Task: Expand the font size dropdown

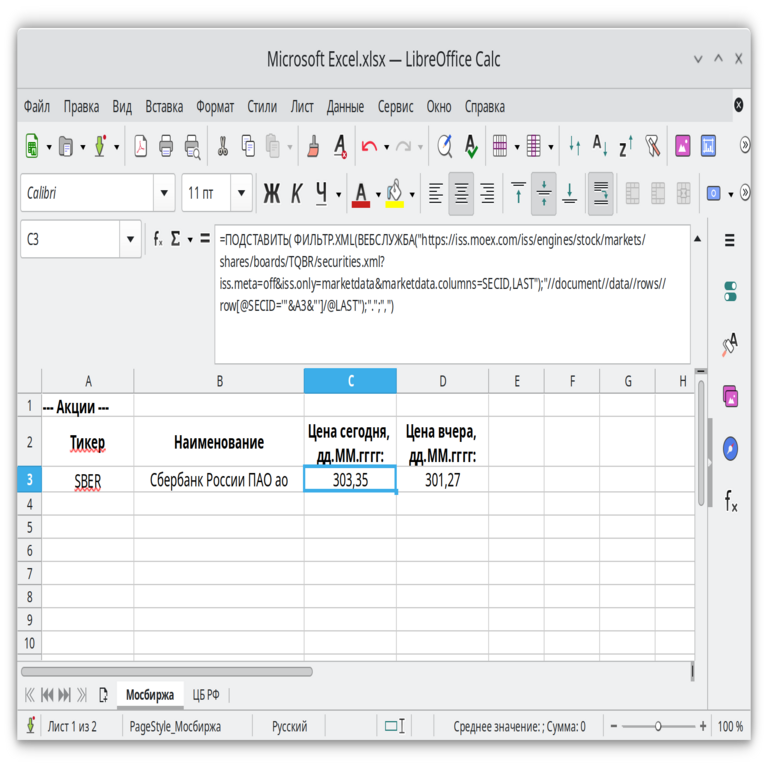Action: (241, 193)
